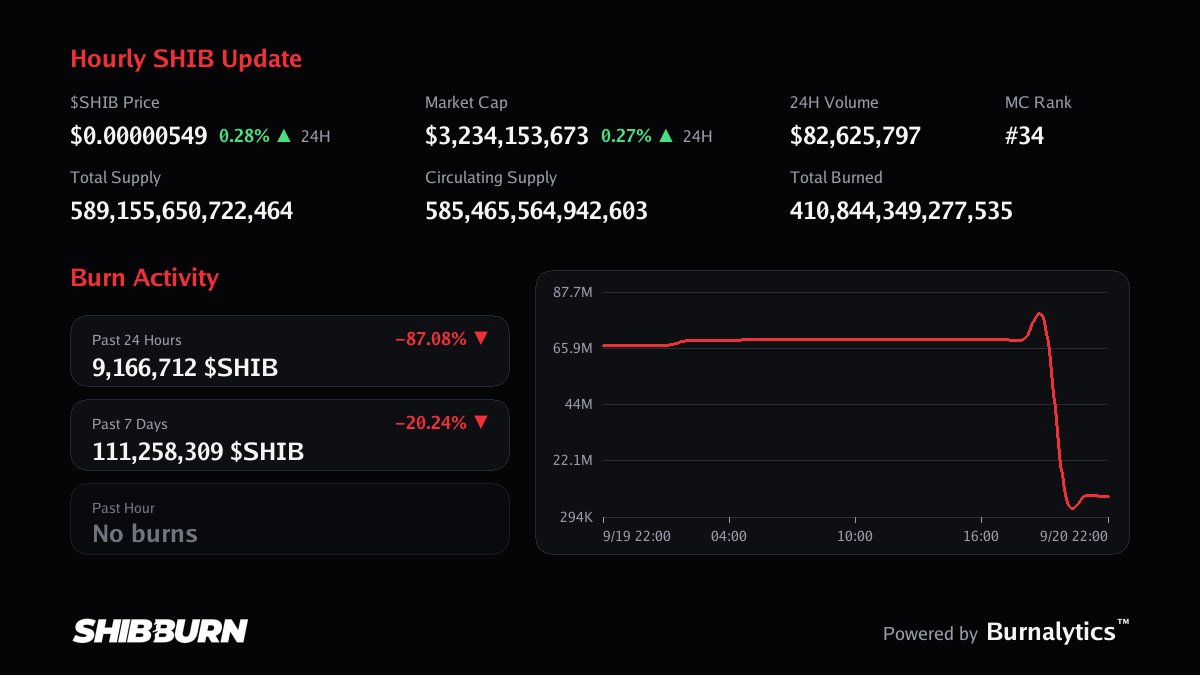Click the red down arrow beside -20.24%
1200x675 pixels.
(480, 422)
